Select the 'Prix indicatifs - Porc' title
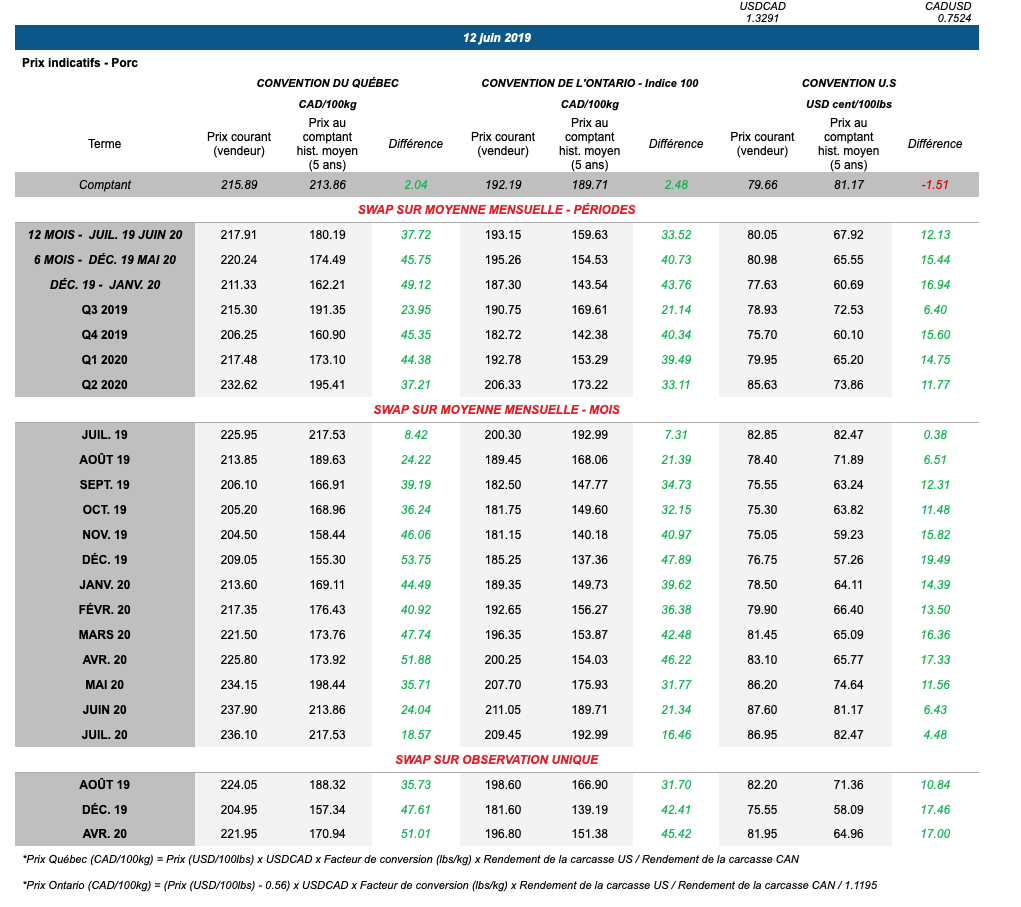1021x907 pixels. click(80, 63)
